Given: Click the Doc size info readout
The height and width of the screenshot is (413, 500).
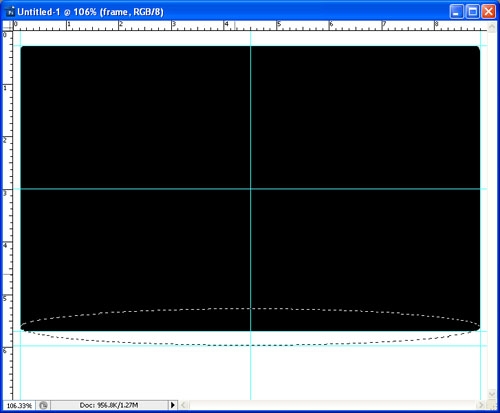Looking at the screenshot, I should pos(109,405).
